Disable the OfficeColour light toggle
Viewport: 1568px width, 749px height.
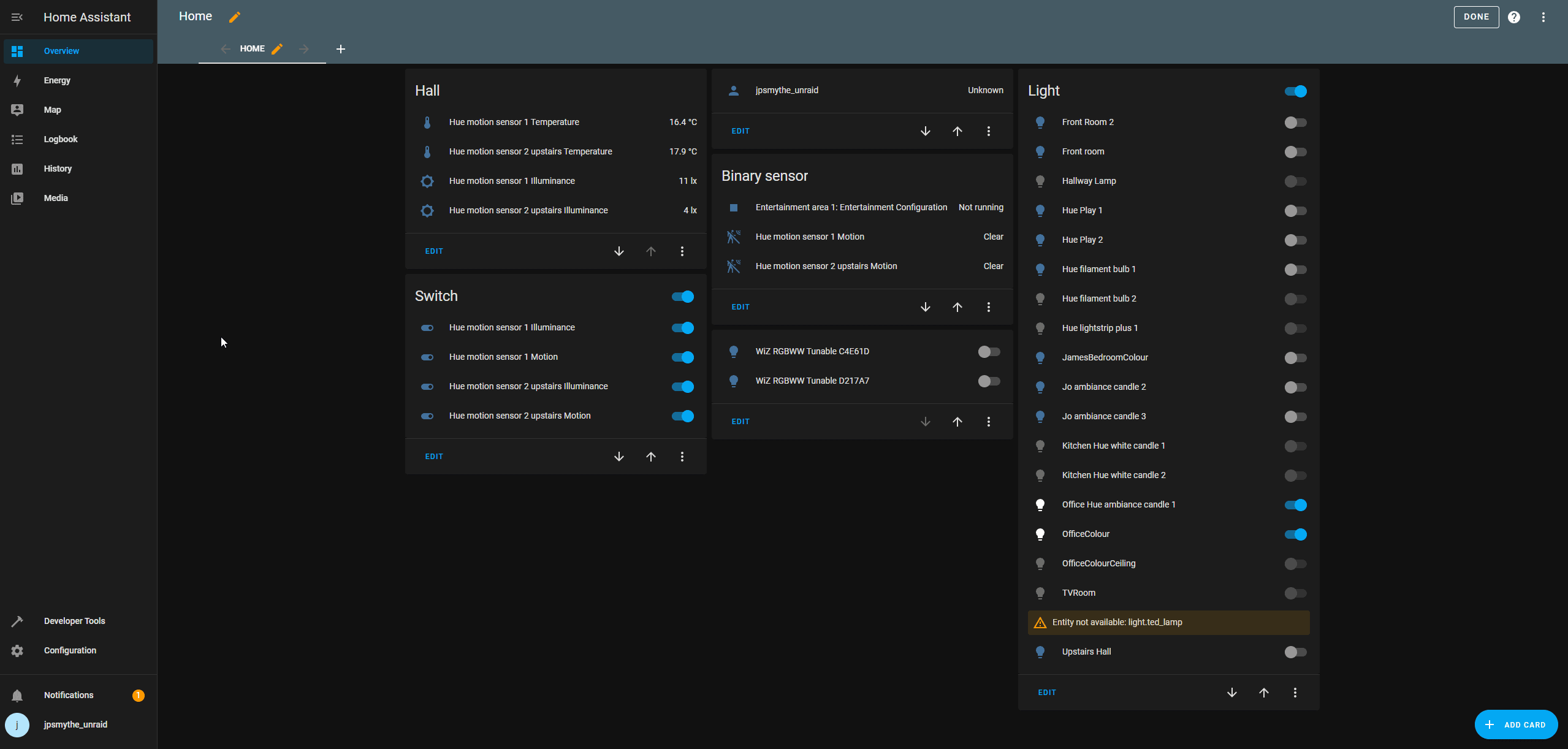(x=1295, y=534)
